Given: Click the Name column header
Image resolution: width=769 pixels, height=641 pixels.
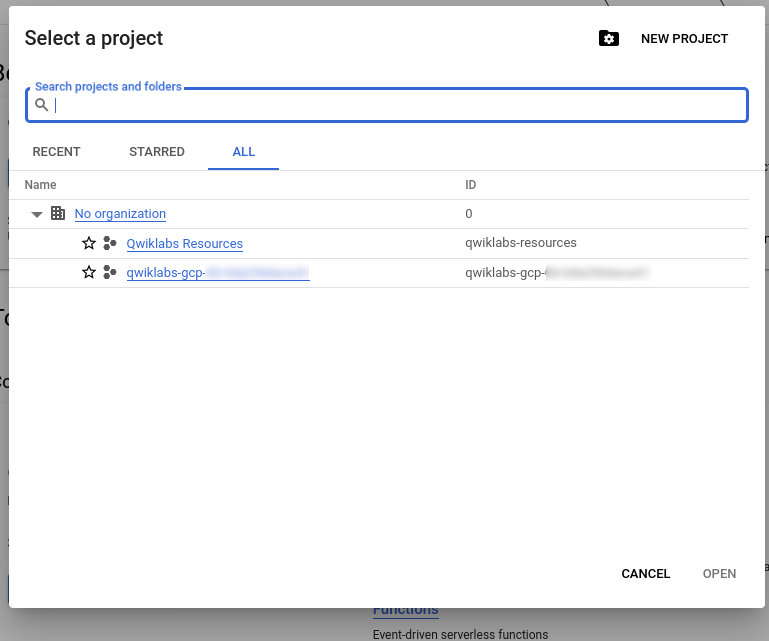Looking at the screenshot, I should click(x=40, y=185).
